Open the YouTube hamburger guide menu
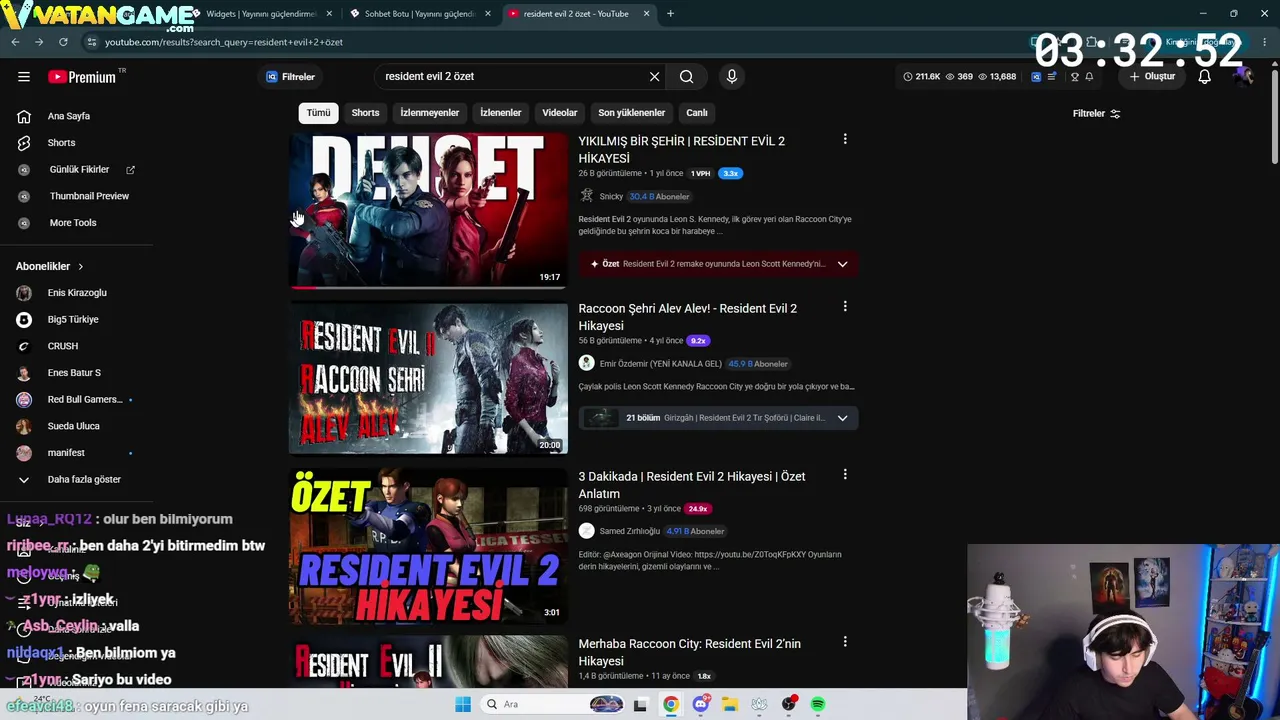Image resolution: width=1280 pixels, height=720 pixels. [24, 77]
